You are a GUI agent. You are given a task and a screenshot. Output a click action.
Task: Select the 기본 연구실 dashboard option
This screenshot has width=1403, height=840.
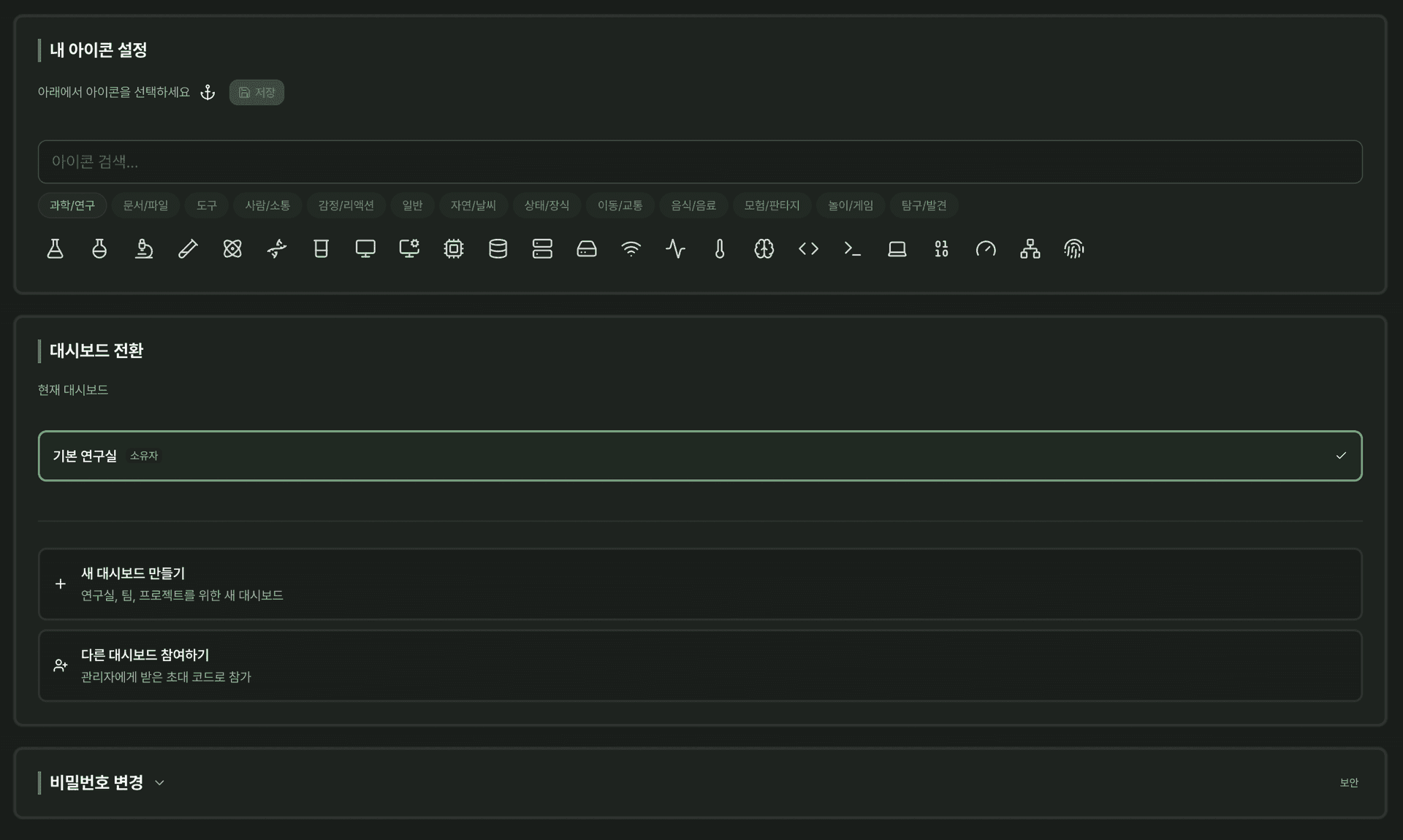point(699,456)
